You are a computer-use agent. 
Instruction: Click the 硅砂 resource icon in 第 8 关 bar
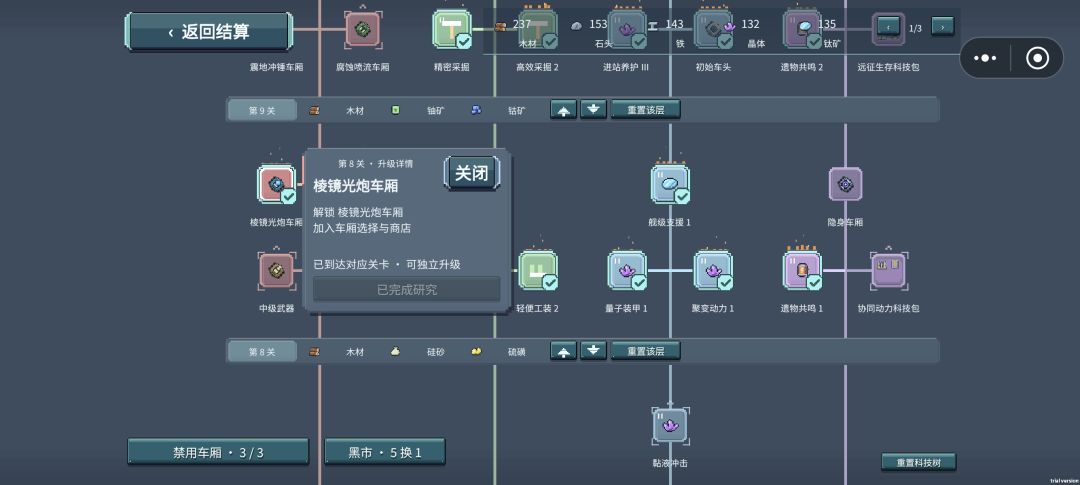pos(395,351)
